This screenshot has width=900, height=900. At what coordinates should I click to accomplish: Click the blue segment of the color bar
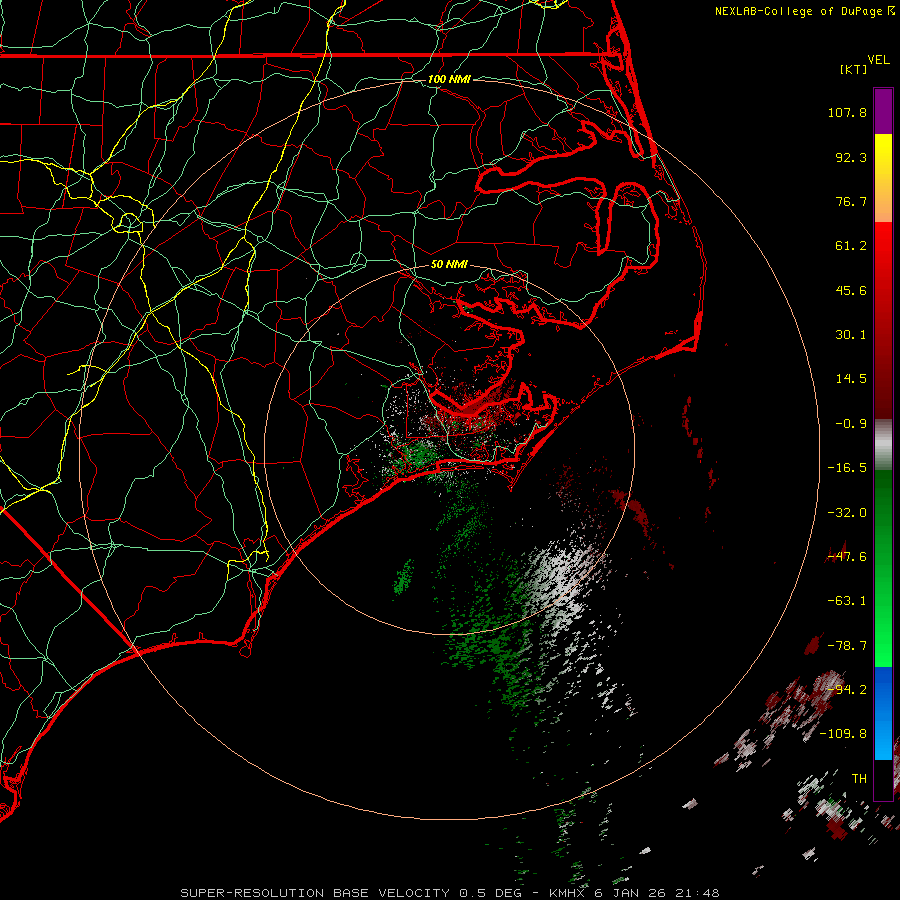pos(883,713)
